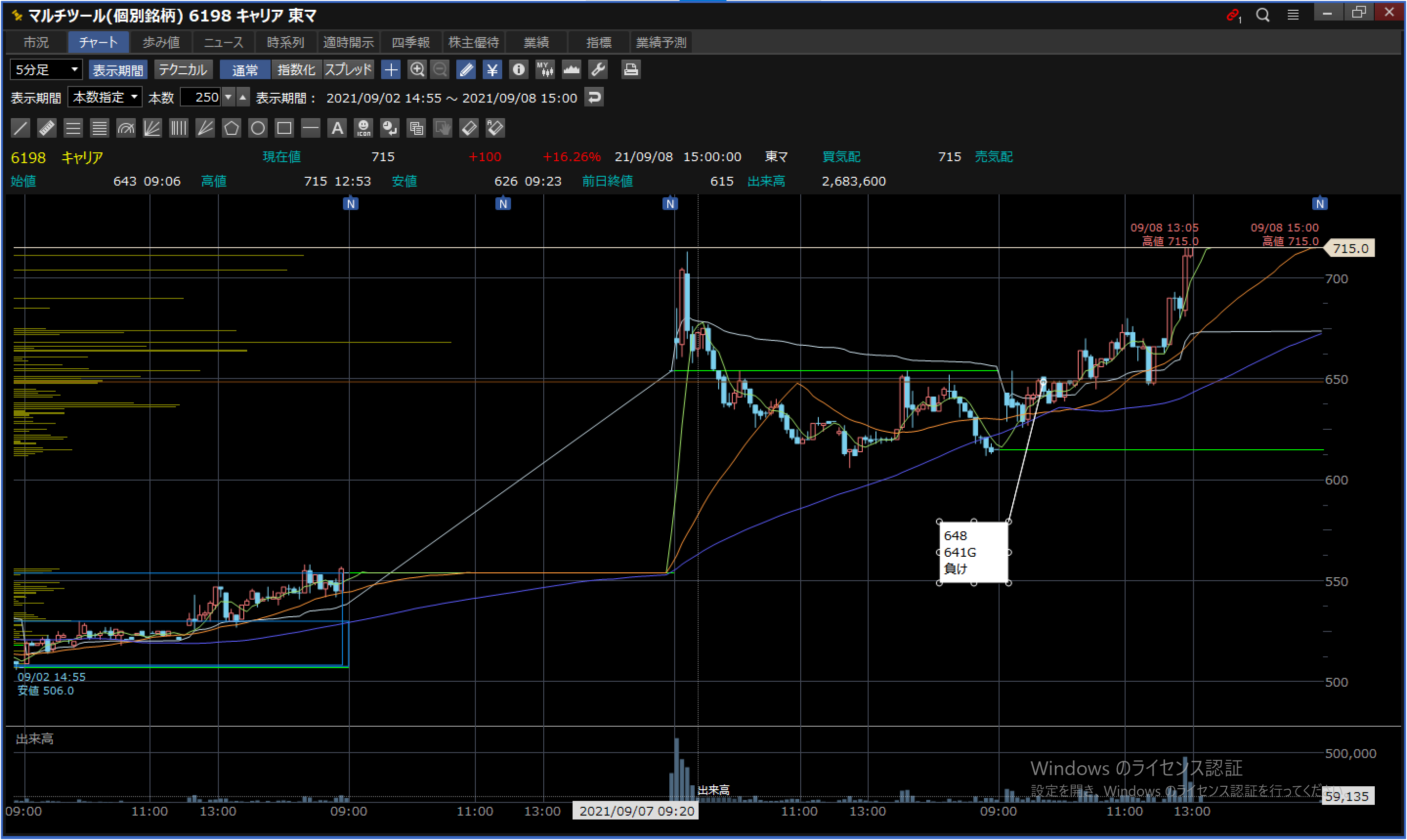The width and height of the screenshot is (1407, 840).
Task: Expand the 本数指定 period type dropdown
Action: pos(105,97)
